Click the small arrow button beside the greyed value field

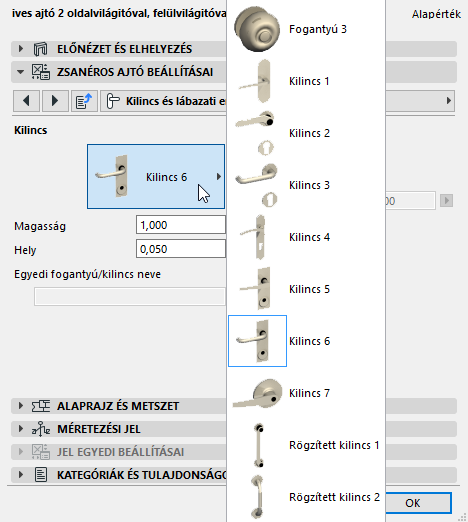446,201
